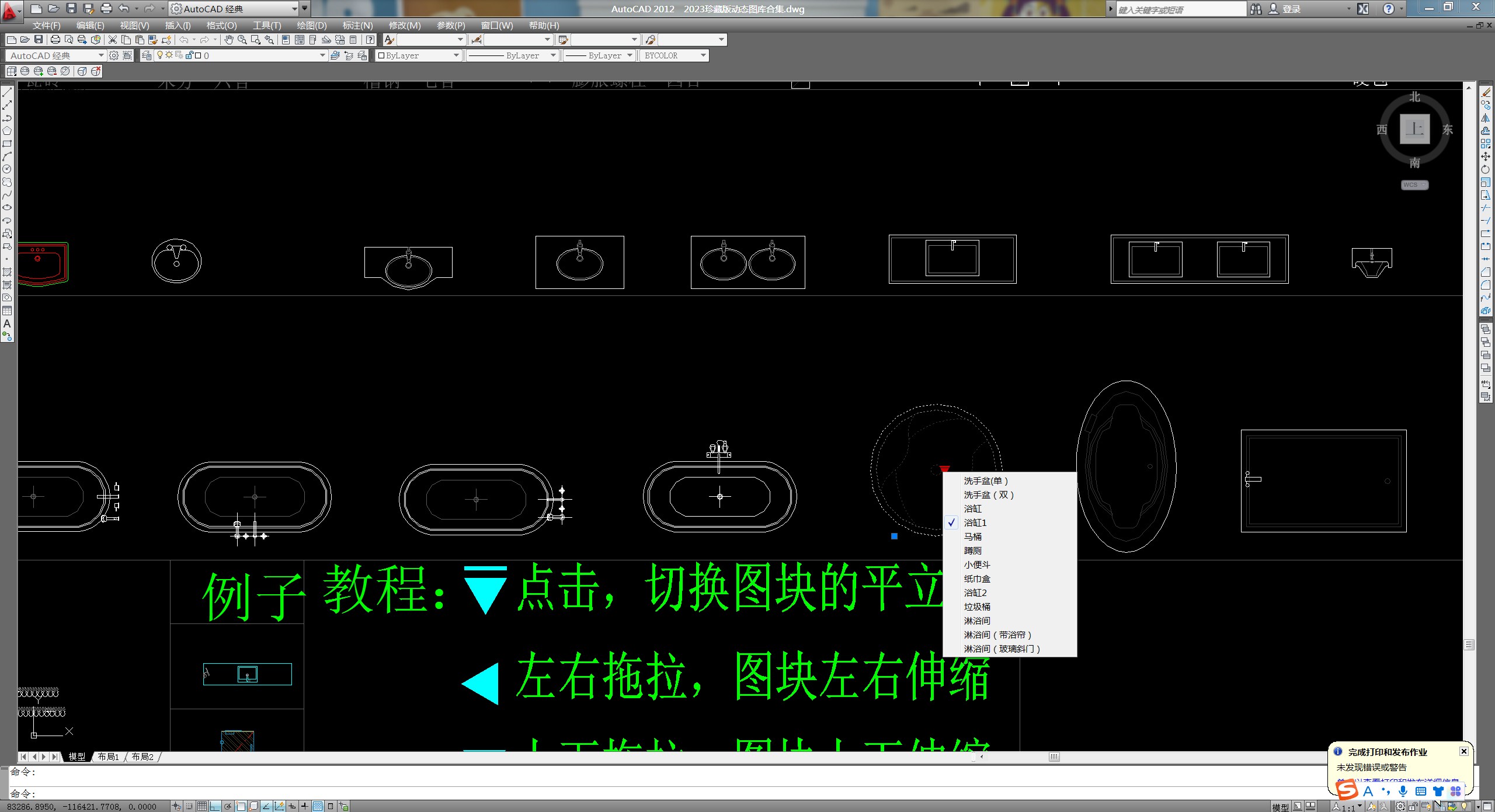This screenshot has height=812, width=1495.
Task: Choose 马桶 from the block visibility list
Action: [1010, 536]
